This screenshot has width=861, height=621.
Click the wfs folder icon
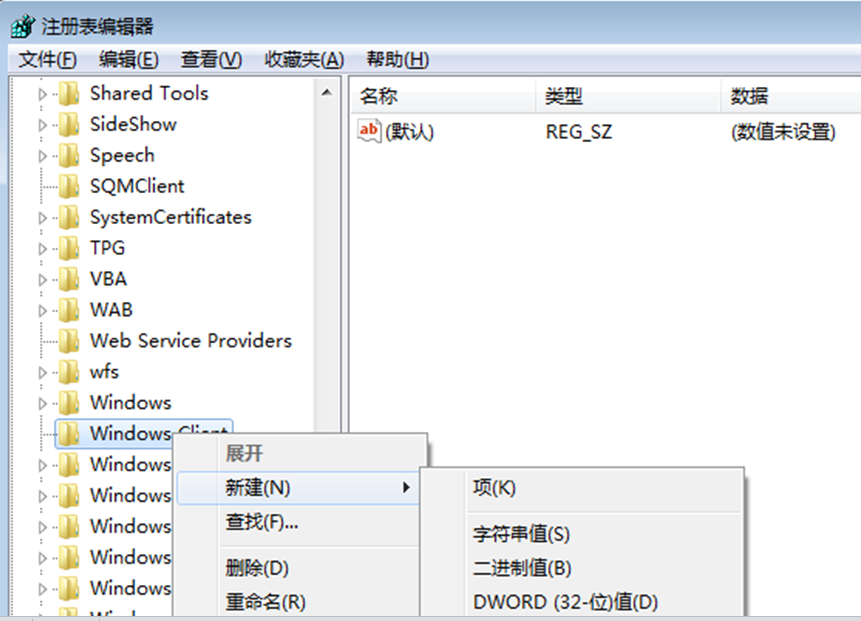click(69, 373)
